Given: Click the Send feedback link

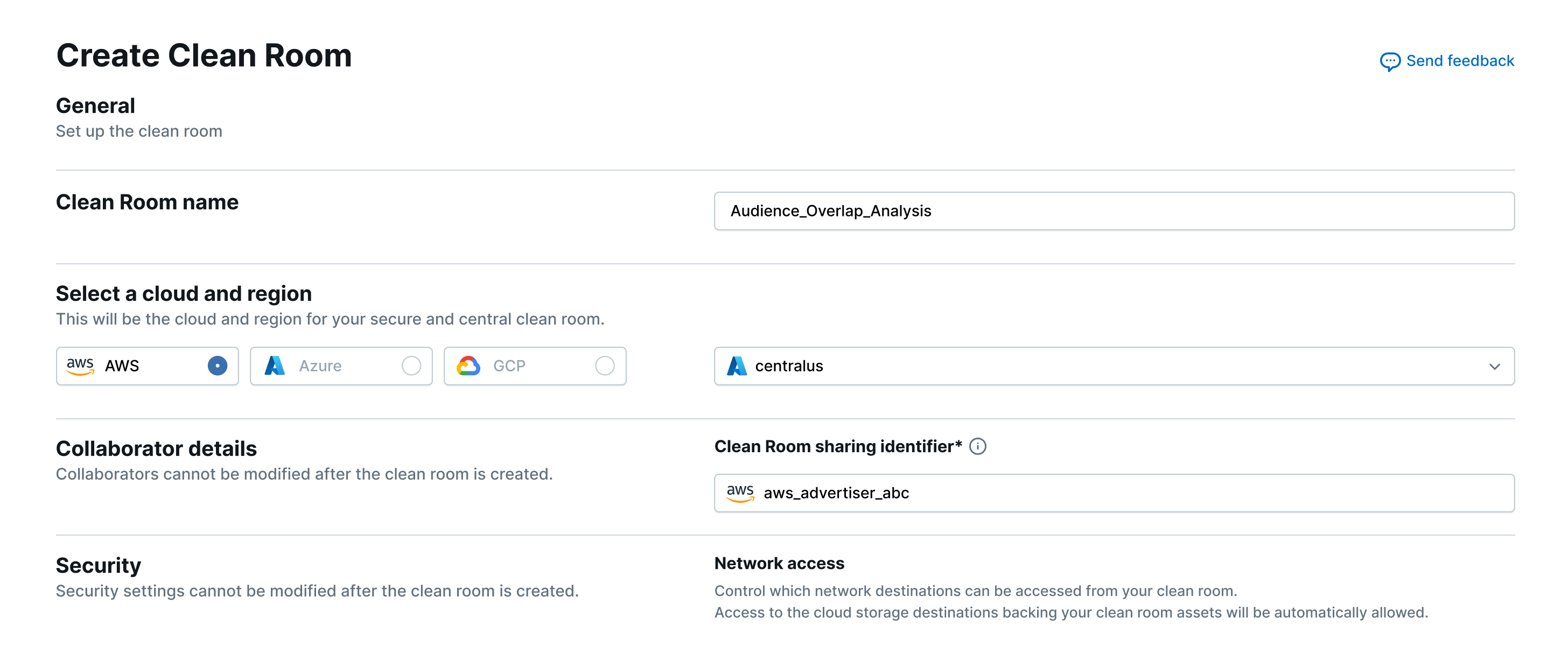Looking at the screenshot, I should coord(1460,61).
